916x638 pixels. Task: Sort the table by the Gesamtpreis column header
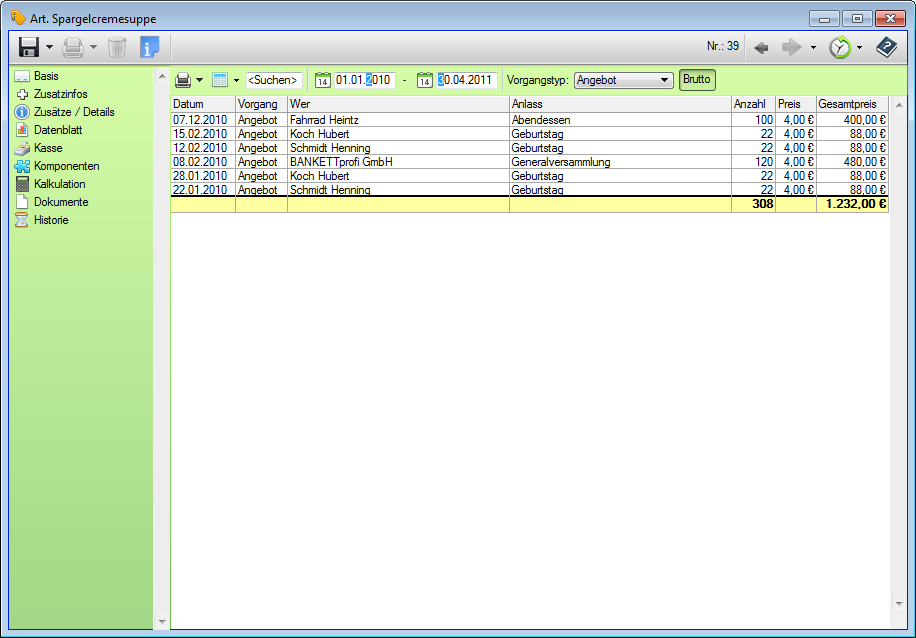tap(851, 104)
